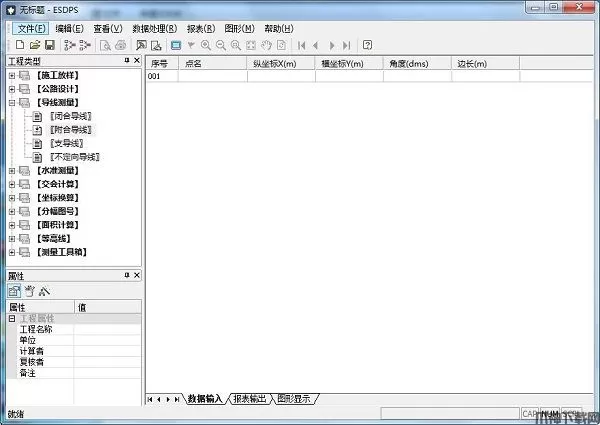Open the 数据处理(R) menu
600x425 pixels.
tap(155, 28)
